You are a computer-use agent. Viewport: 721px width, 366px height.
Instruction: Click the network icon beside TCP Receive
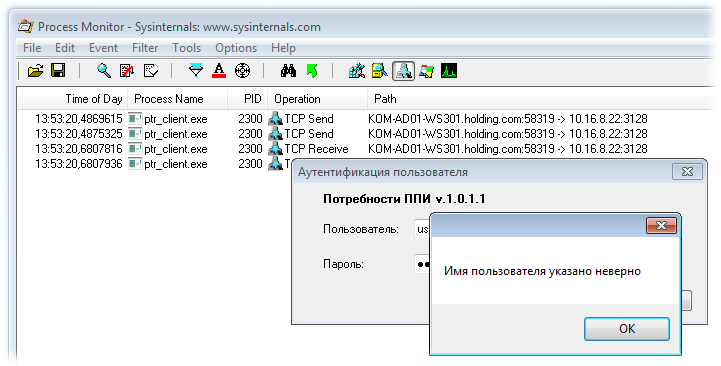[x=275, y=149]
